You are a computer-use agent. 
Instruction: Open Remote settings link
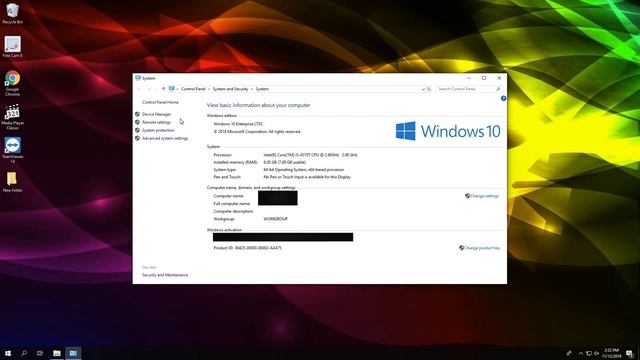[x=156, y=122]
